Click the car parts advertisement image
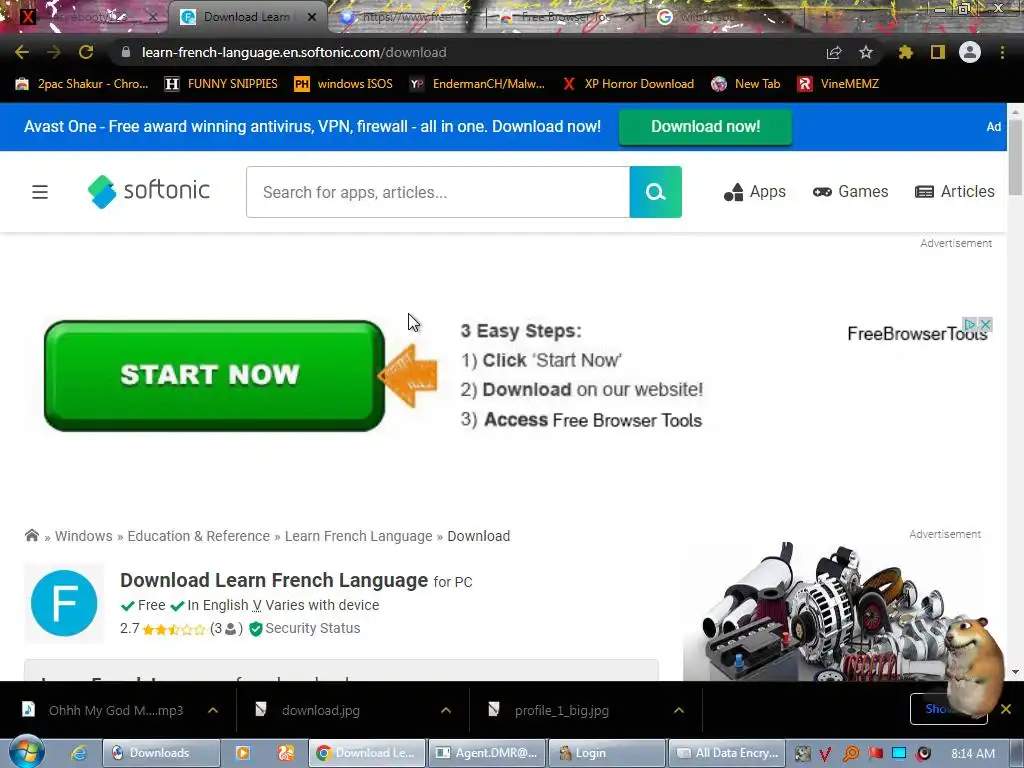The height and width of the screenshot is (768, 1024). tap(832, 611)
